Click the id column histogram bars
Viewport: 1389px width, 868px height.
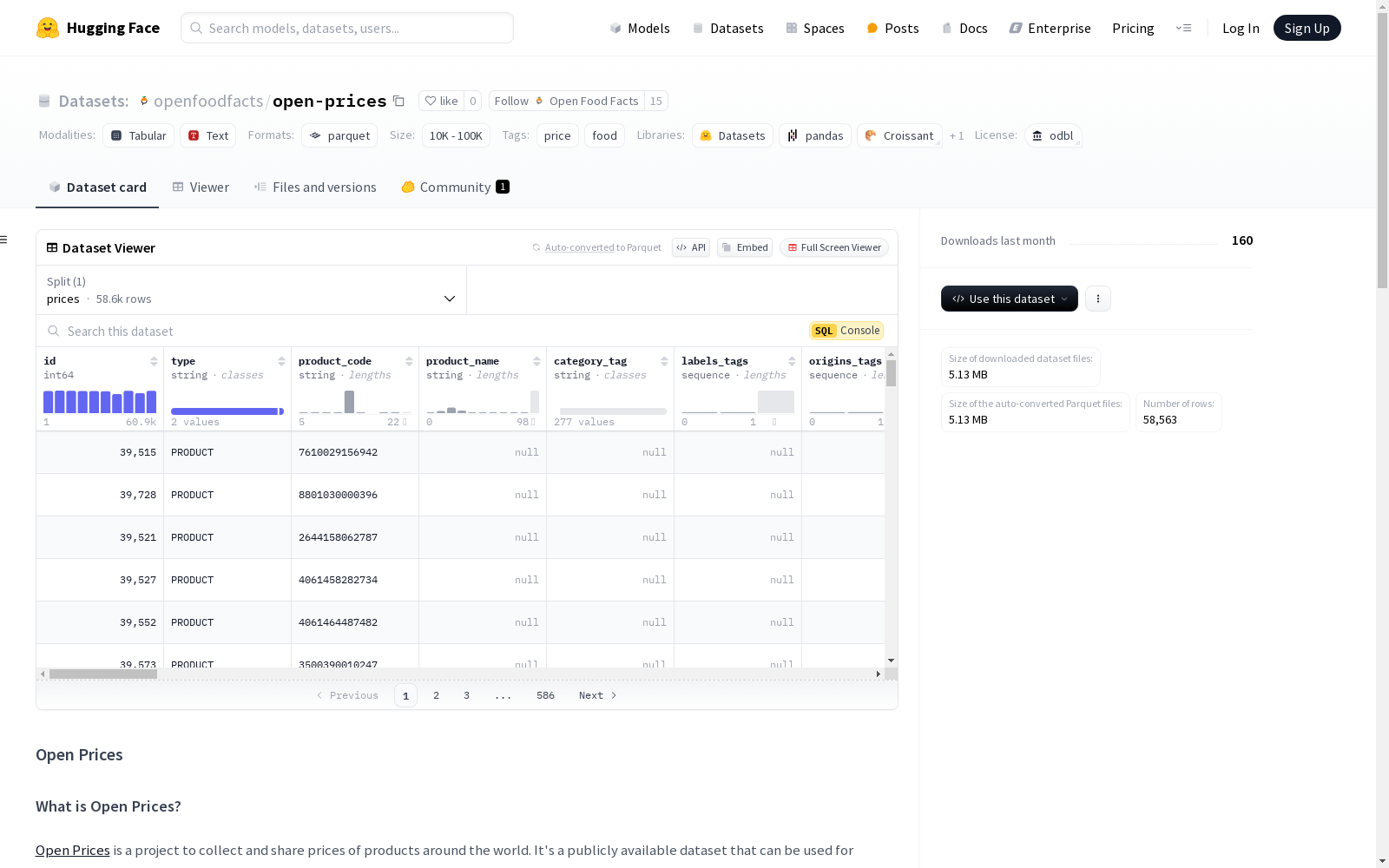coord(100,401)
